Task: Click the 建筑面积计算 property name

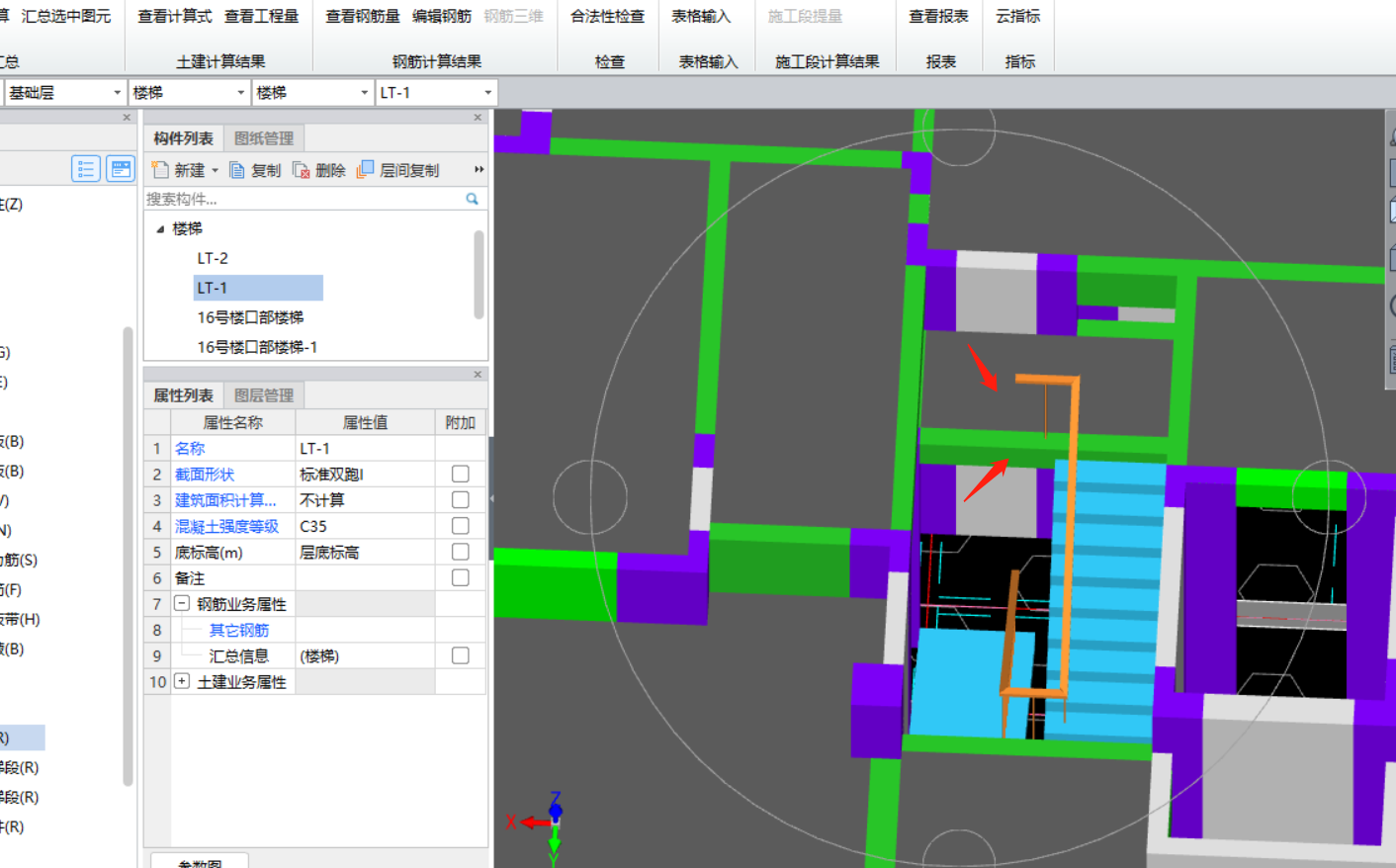Action: [x=225, y=500]
